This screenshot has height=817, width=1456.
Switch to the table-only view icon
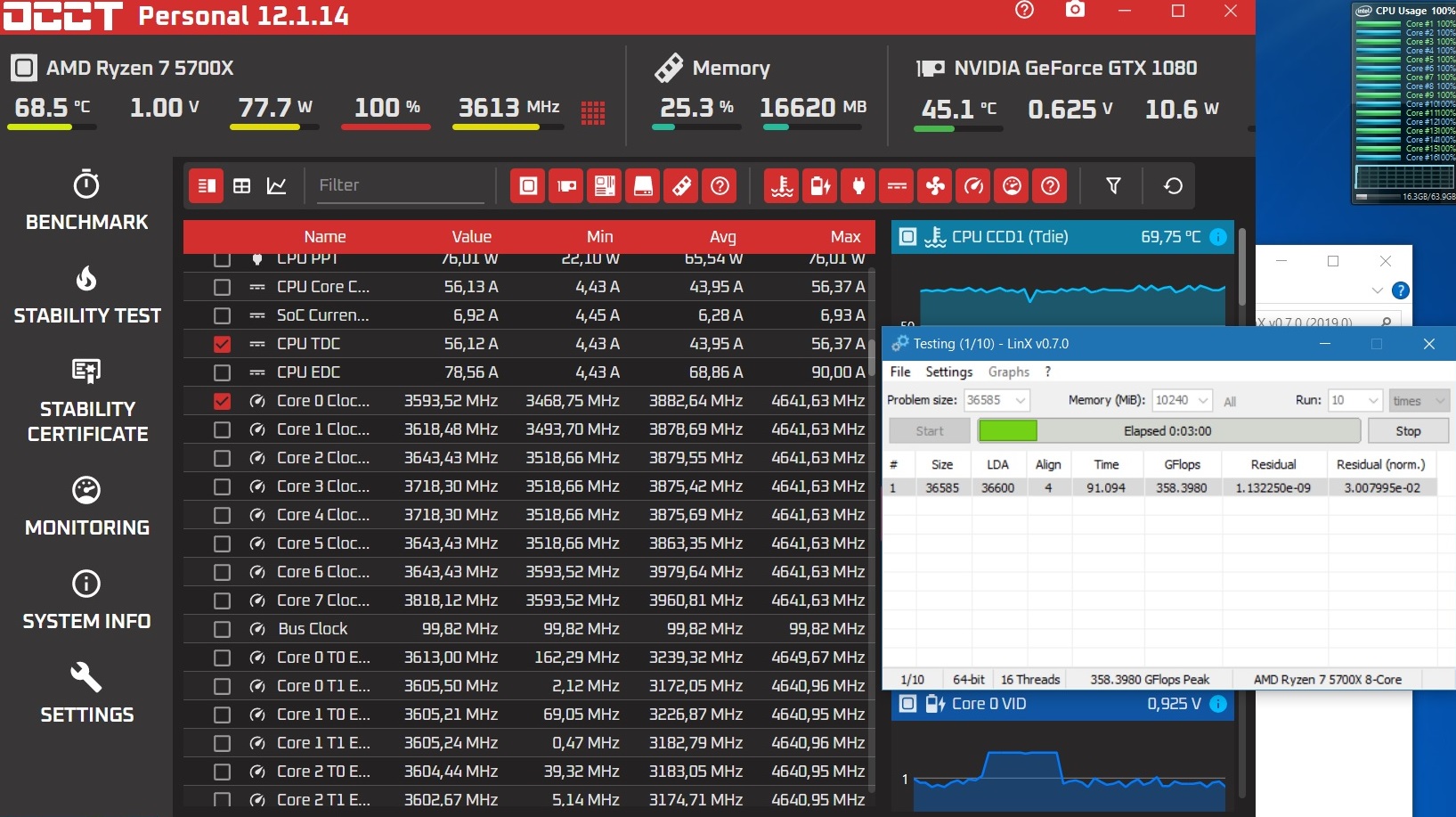(241, 185)
